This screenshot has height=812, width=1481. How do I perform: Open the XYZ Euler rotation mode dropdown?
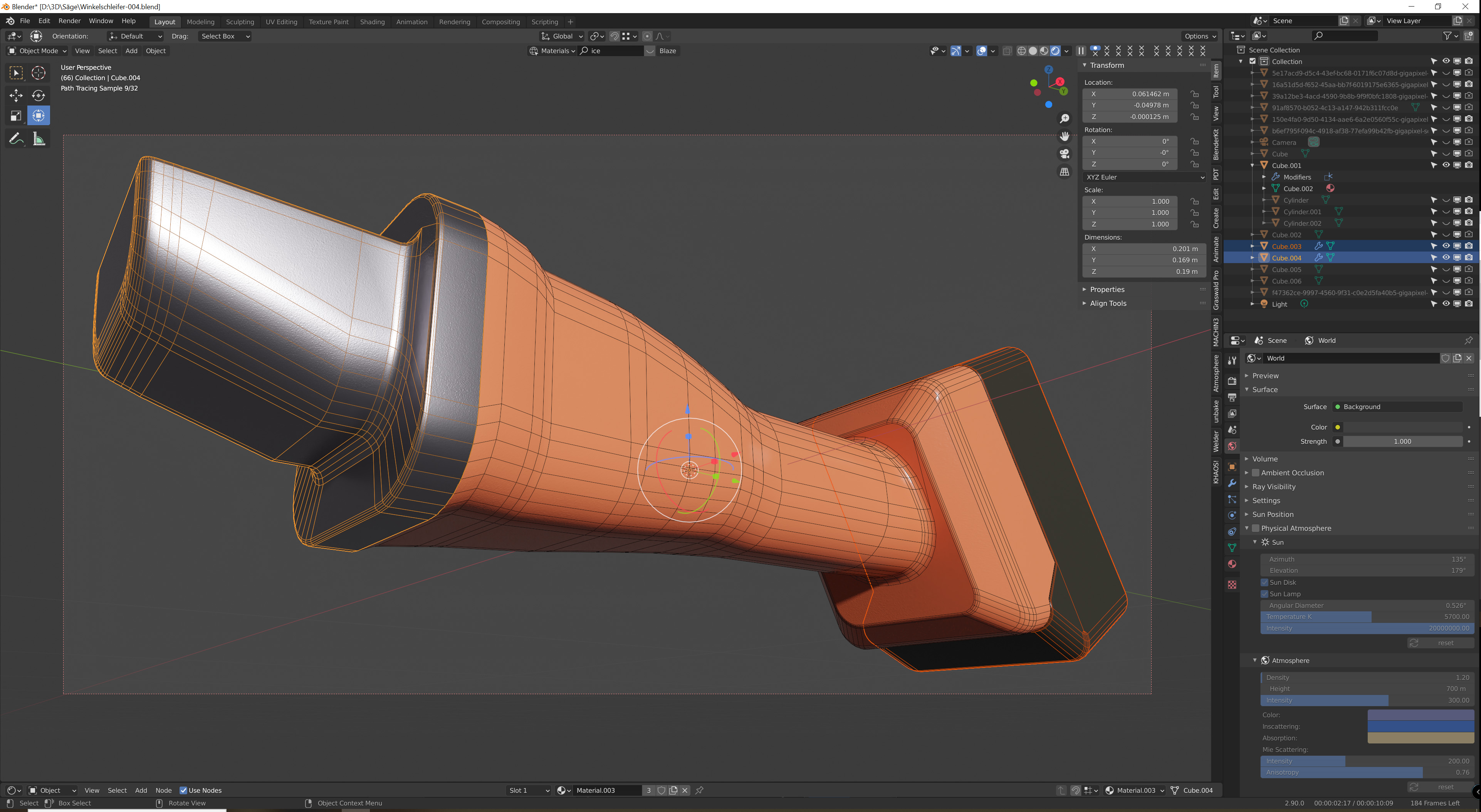(1143, 177)
